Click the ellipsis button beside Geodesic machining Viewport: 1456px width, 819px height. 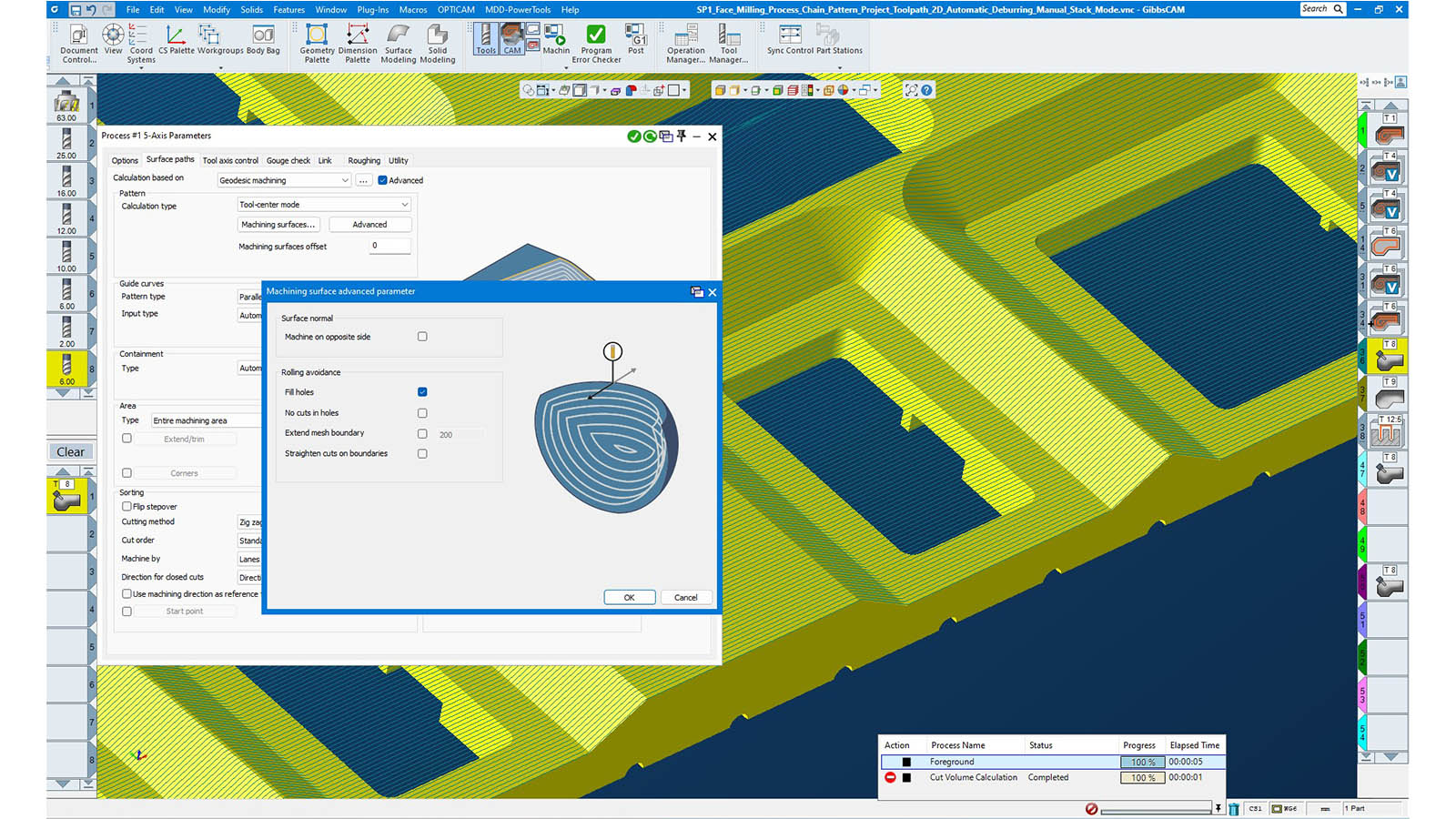(x=363, y=180)
